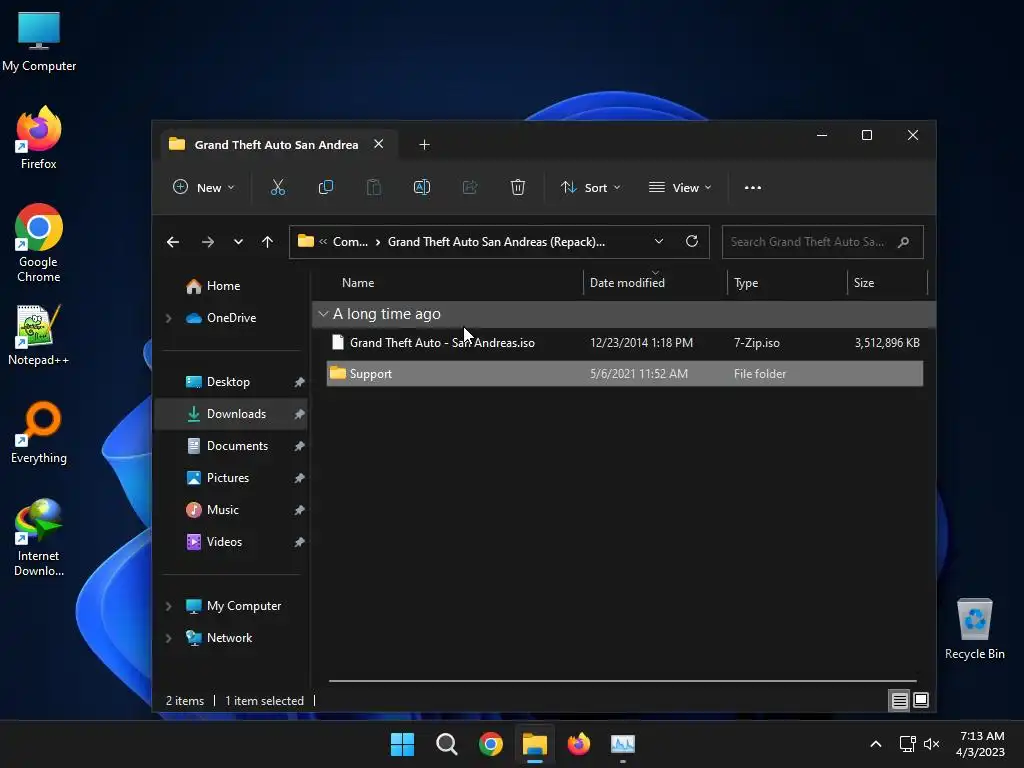
Task: Click the horizontal scrollbar in file list
Action: pos(622,681)
